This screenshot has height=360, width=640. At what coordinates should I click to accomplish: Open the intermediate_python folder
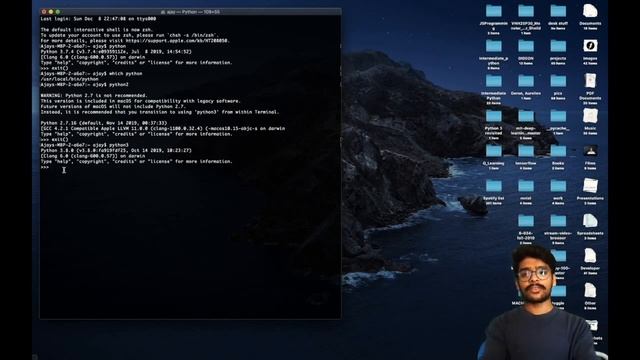click(493, 46)
